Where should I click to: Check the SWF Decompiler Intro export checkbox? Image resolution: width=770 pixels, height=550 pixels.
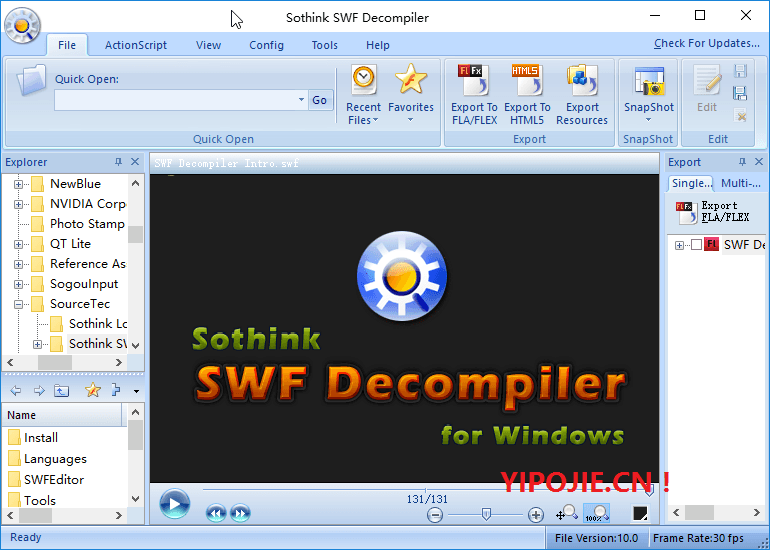pyautogui.click(x=696, y=245)
